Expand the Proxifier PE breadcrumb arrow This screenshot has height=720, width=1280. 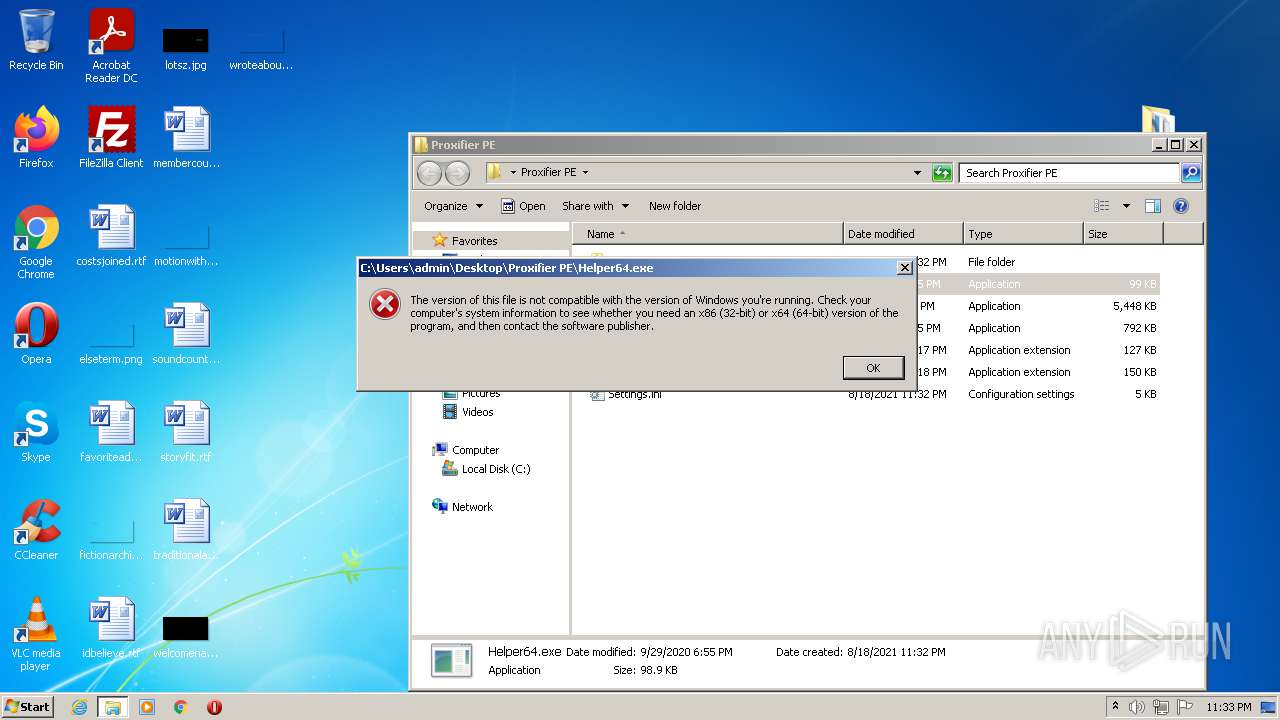(x=585, y=173)
